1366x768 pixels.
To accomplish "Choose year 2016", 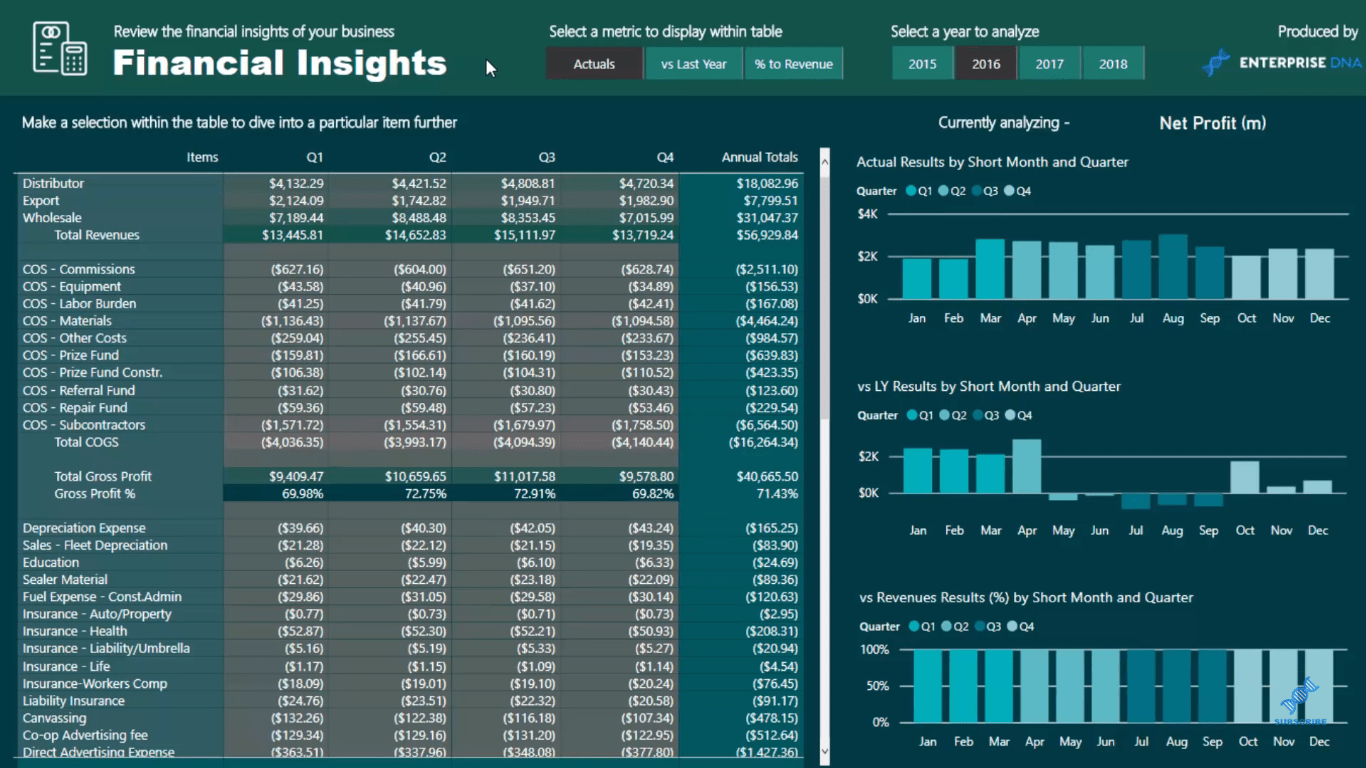I will tap(986, 64).
